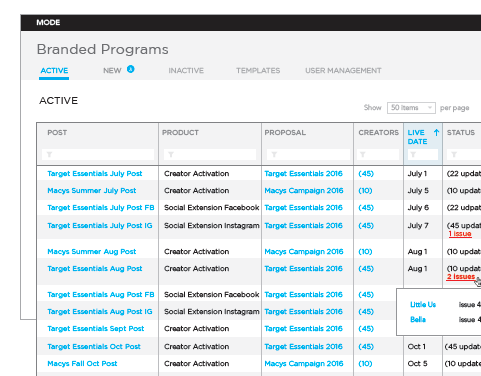Click the CREATORS column filter field
481x376 pixels.
(x=378, y=154)
